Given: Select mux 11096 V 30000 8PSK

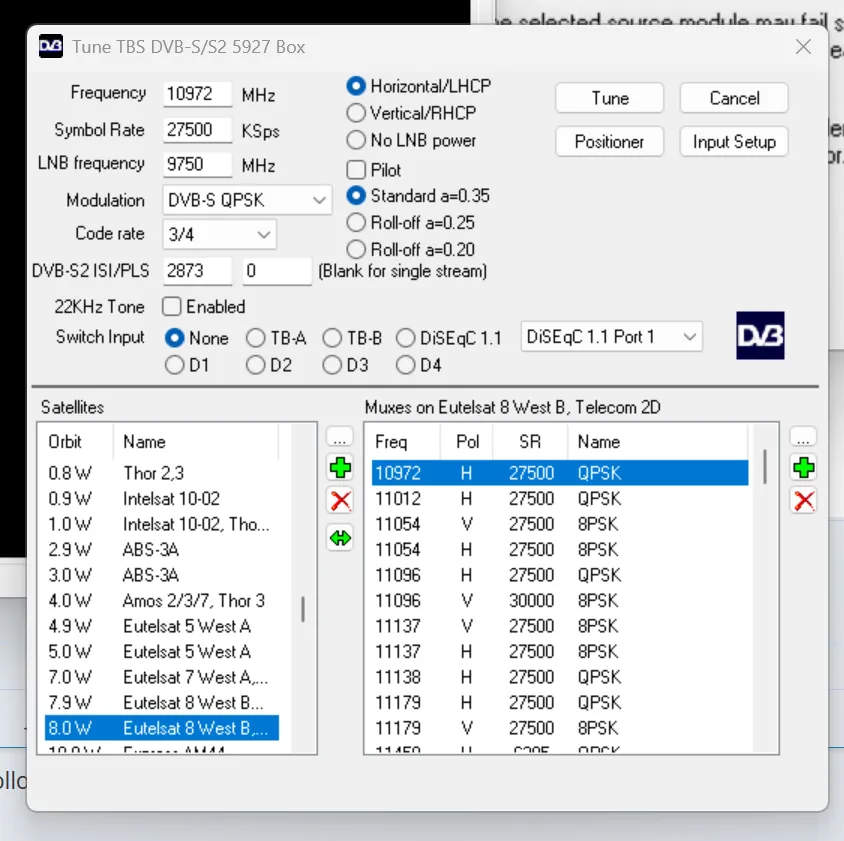Looking at the screenshot, I should [560, 600].
